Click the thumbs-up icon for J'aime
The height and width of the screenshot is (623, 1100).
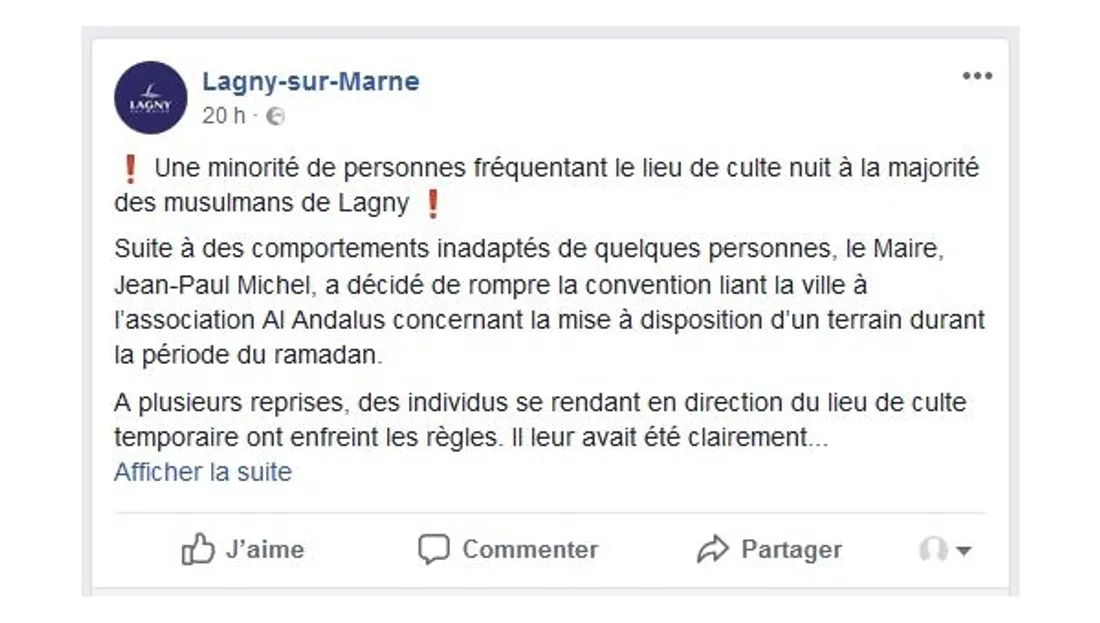198,549
